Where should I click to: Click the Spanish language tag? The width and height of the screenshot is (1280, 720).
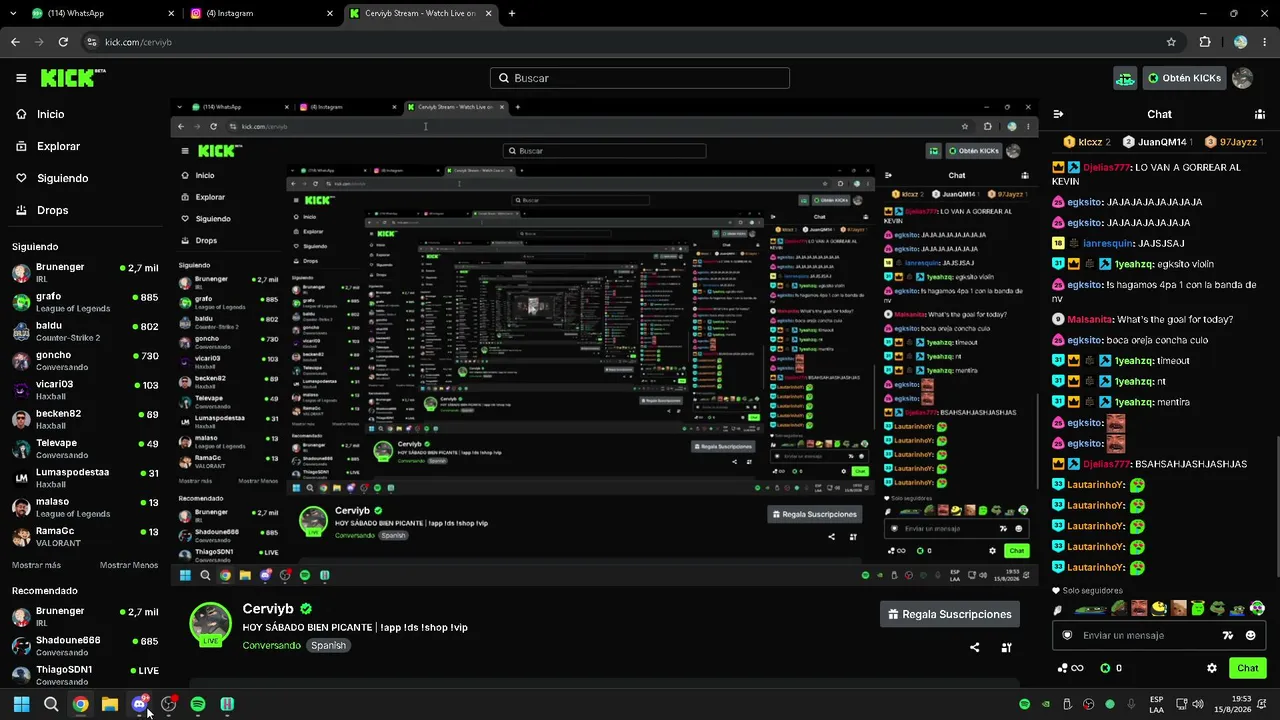point(328,645)
